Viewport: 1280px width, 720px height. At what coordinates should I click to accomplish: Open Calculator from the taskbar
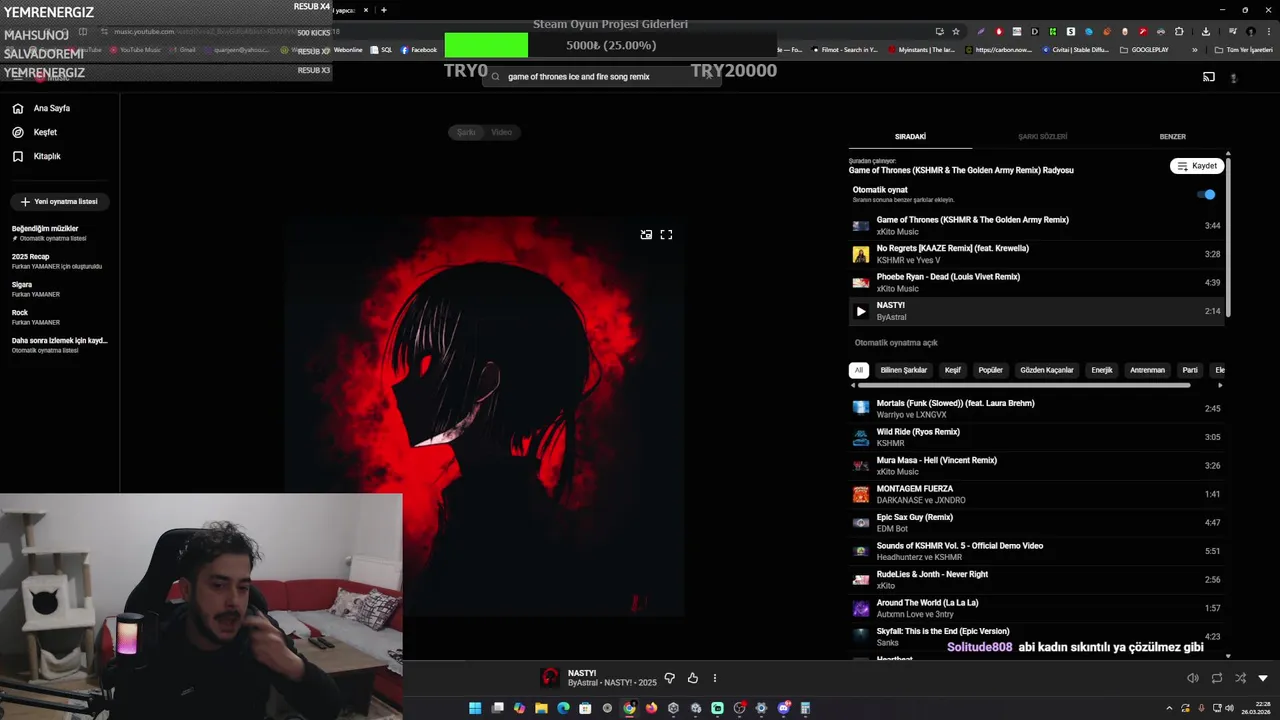click(805, 708)
